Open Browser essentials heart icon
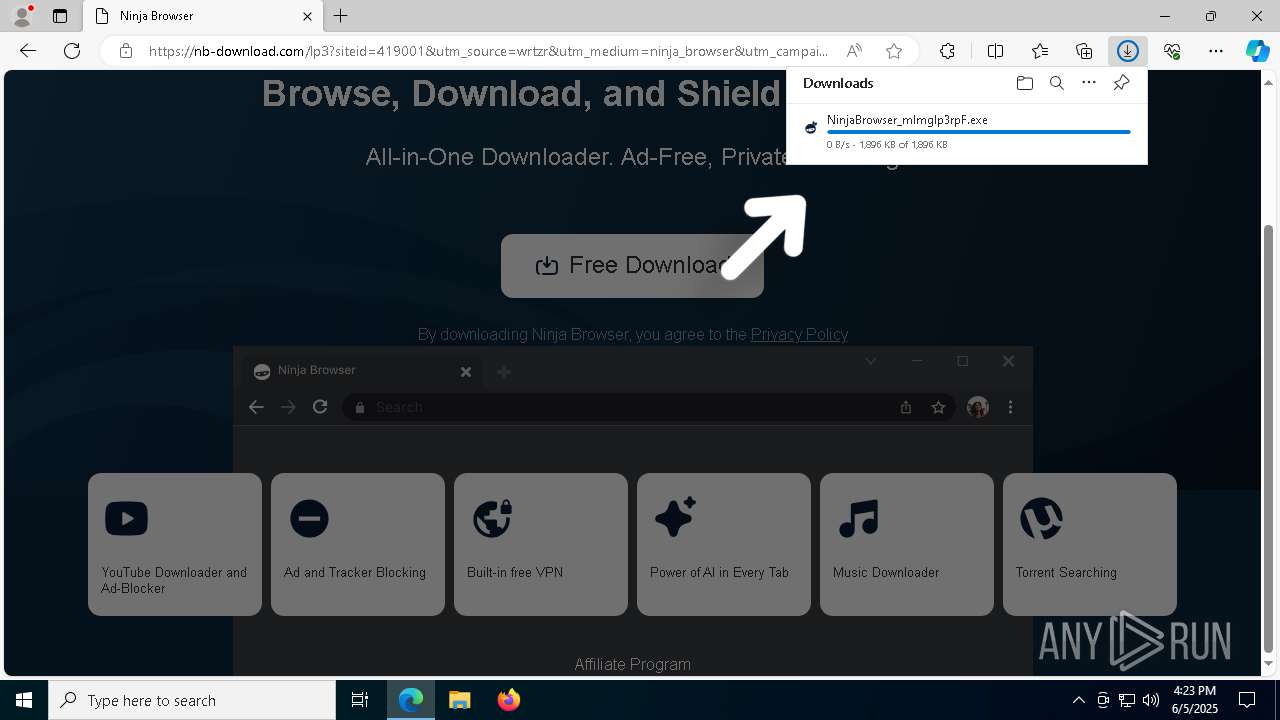 click(x=1172, y=51)
